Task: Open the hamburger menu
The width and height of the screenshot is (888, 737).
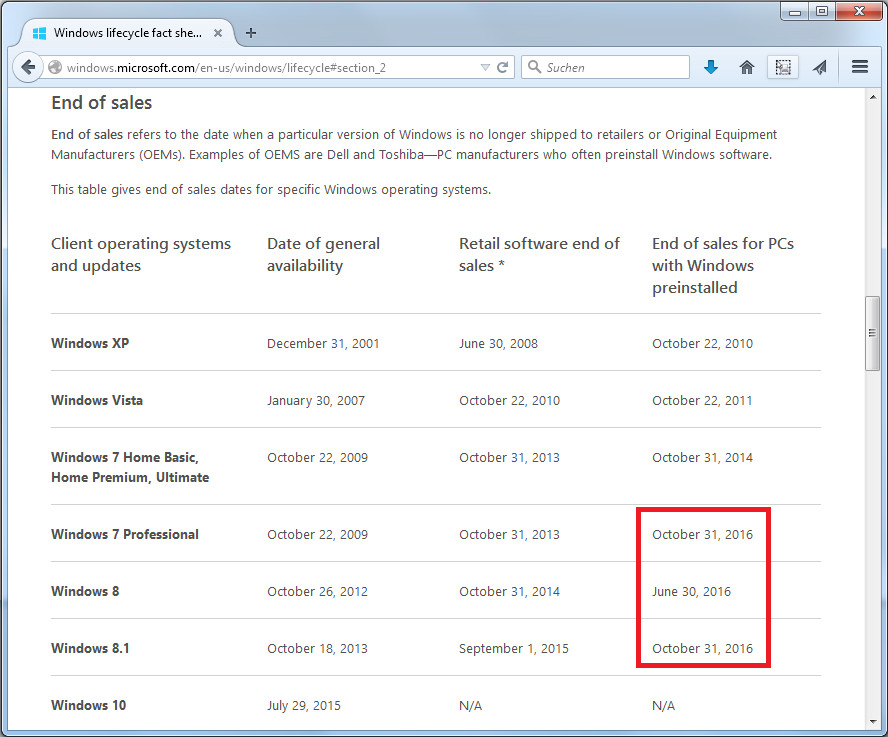Action: [x=860, y=67]
